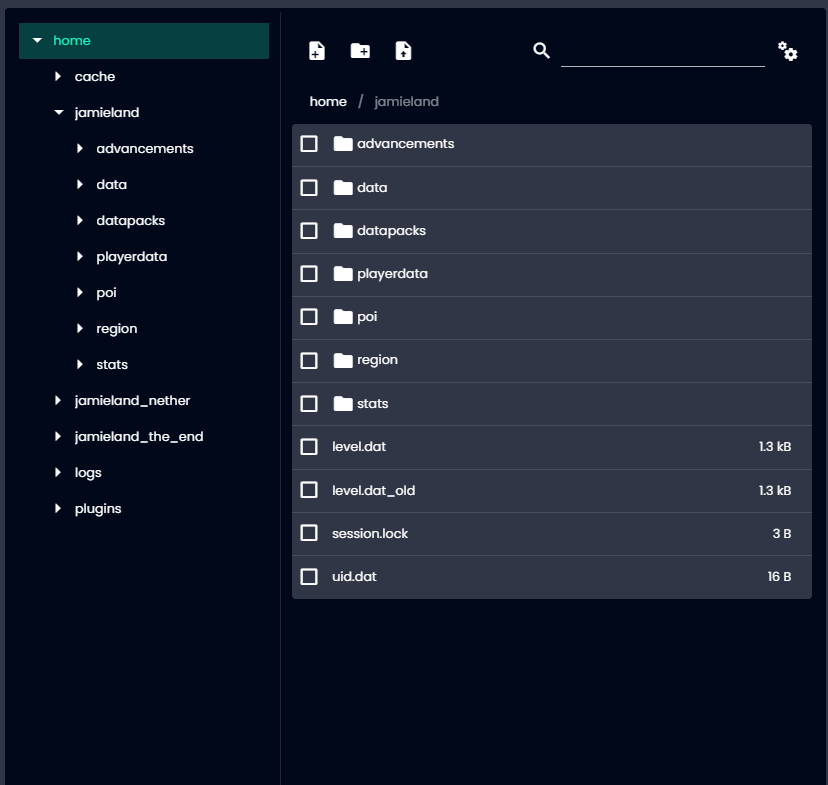Click the data folder icon in file list
Viewport: 828px width, 785px height.
pos(343,187)
